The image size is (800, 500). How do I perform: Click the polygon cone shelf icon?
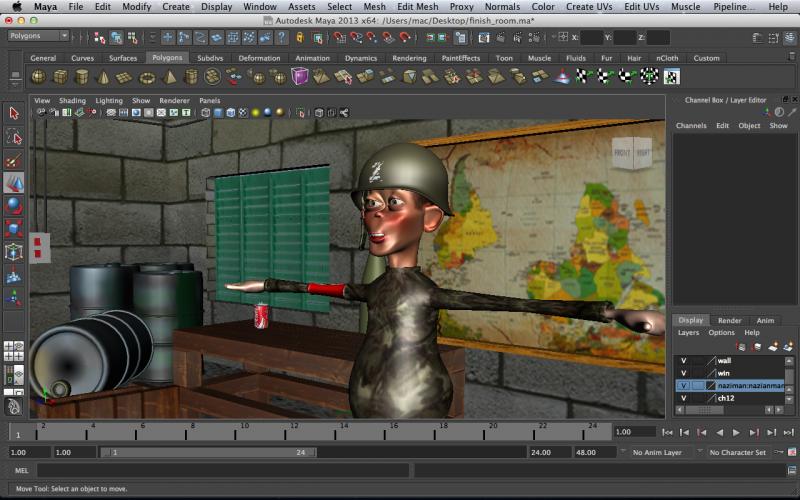104,77
